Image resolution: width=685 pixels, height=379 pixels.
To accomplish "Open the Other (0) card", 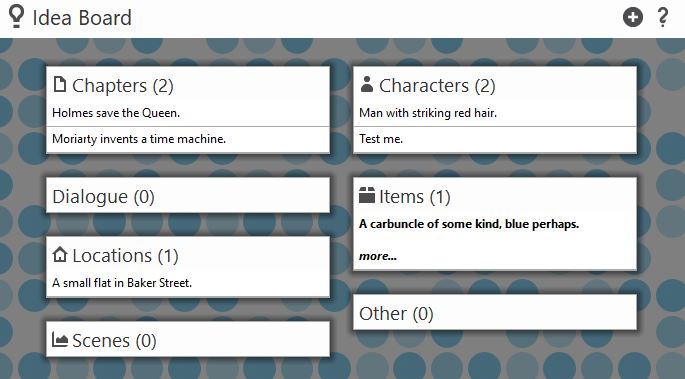I will coord(495,313).
